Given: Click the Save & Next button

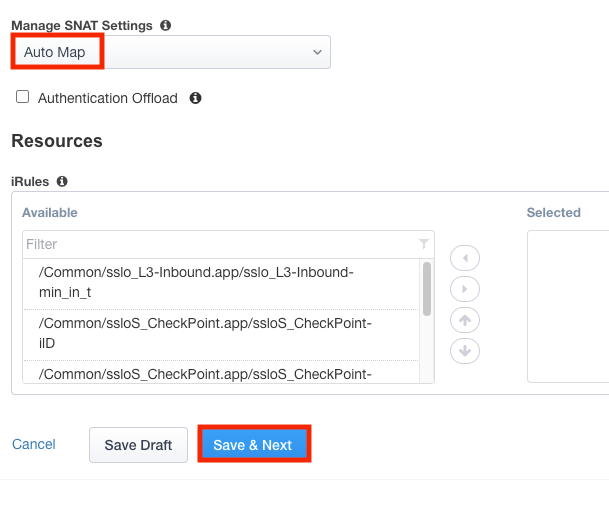Looking at the screenshot, I should (x=253, y=445).
